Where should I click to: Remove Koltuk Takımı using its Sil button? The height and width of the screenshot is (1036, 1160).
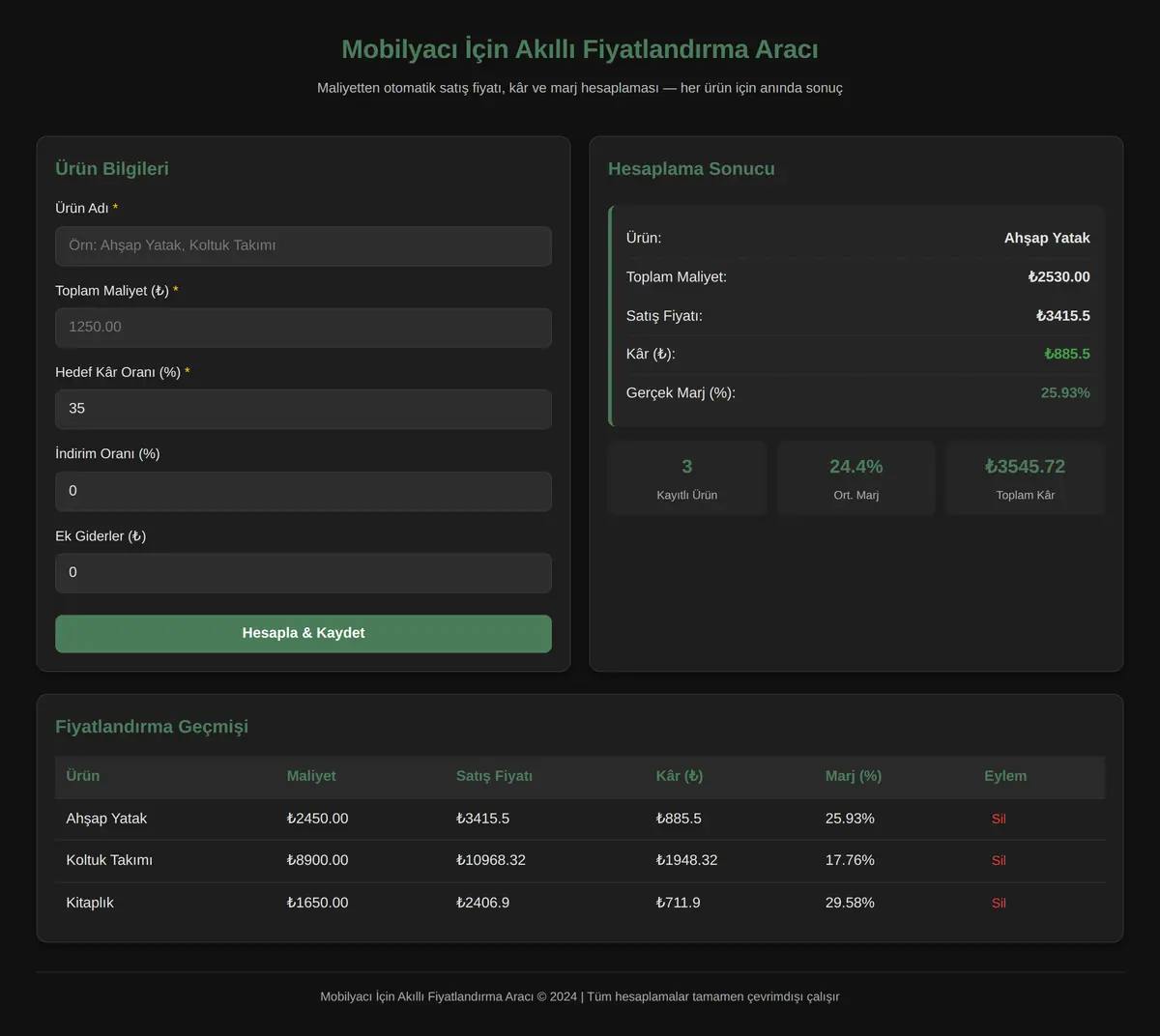pos(999,860)
